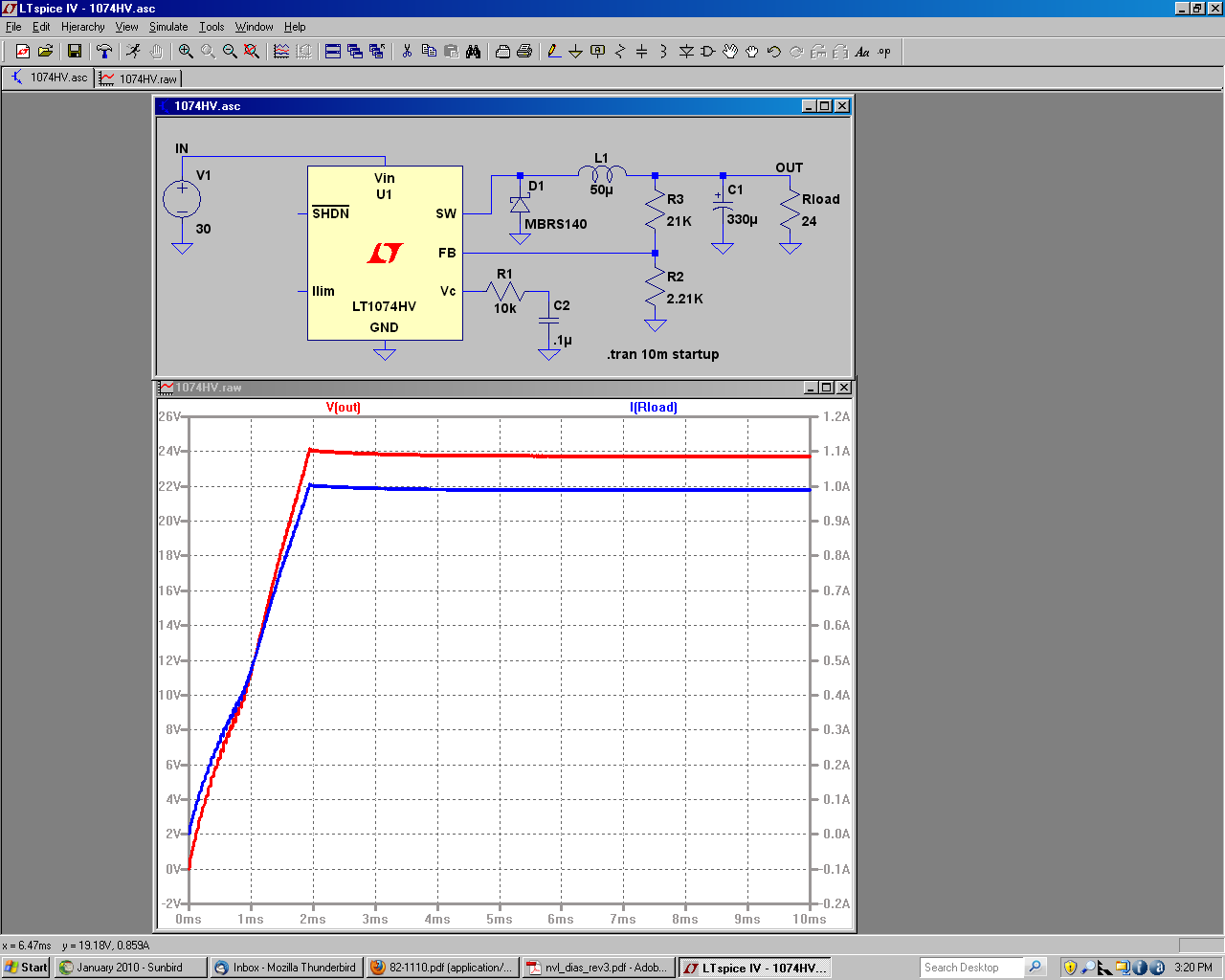
Task: Open the Edit menu
Action: [41, 27]
